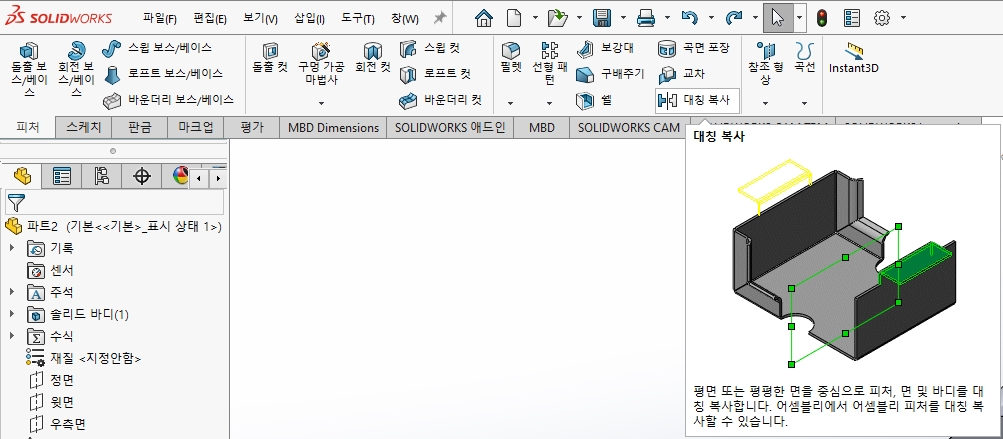Expand the dropdown under Hole Wizard
Image resolution: width=1003 pixels, height=439 pixels.
tap(321, 102)
